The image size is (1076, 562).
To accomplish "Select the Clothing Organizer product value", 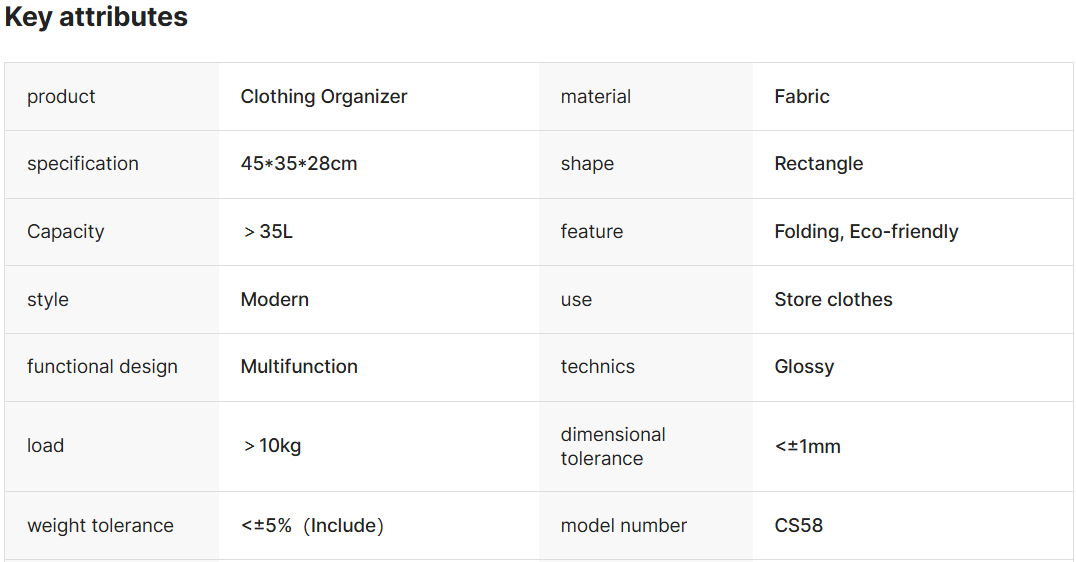I will [x=324, y=97].
